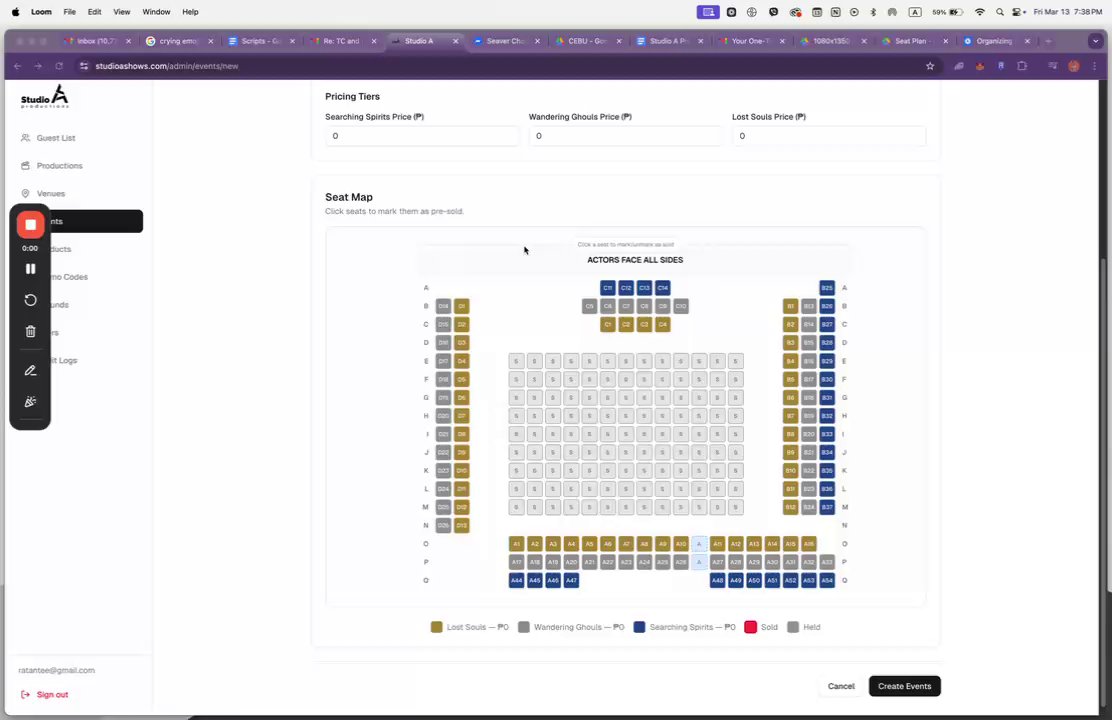Activate the Loom drawing pen tool
Image resolution: width=1112 pixels, height=720 pixels.
(x=30, y=370)
